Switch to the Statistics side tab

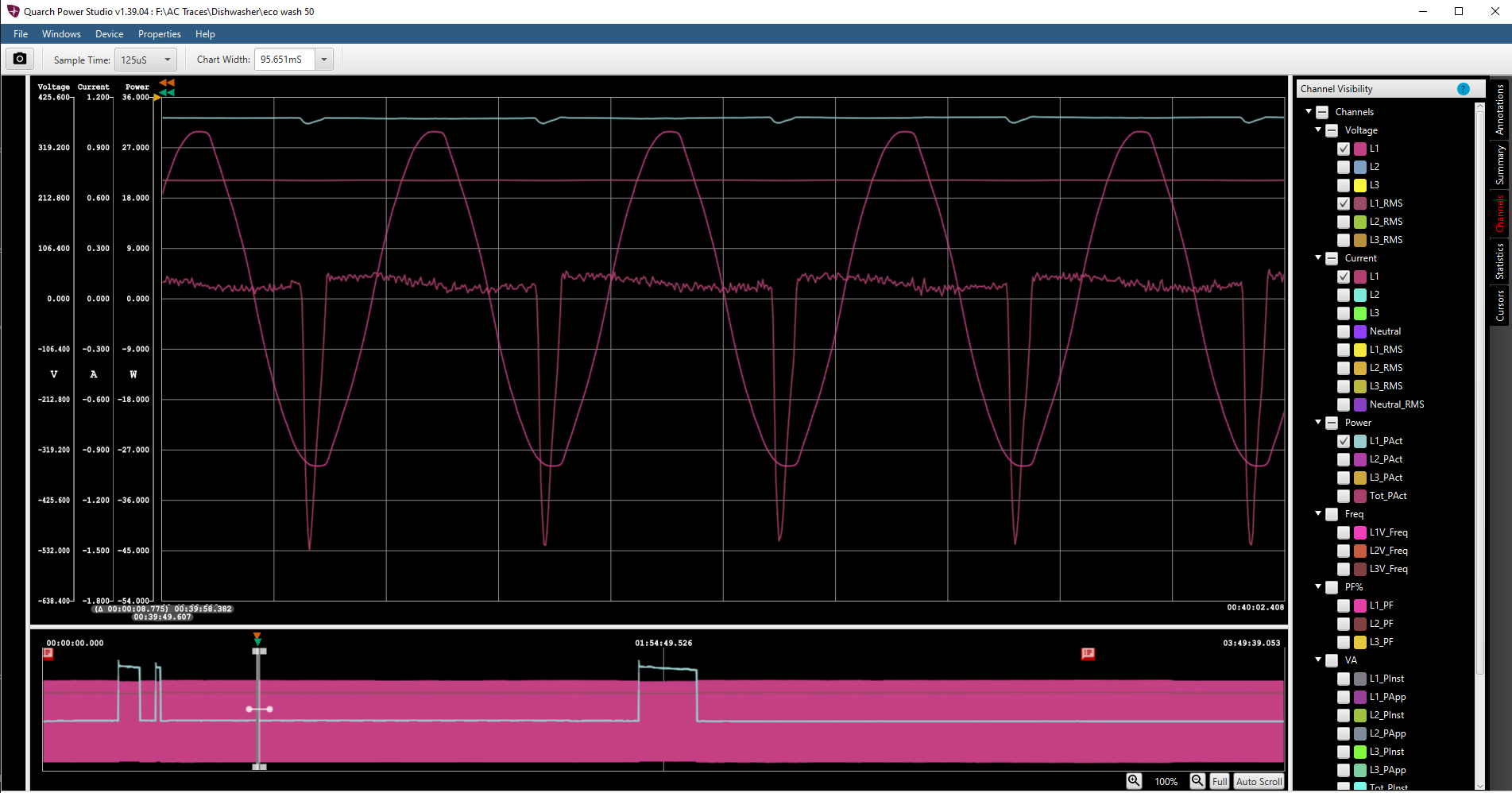click(1499, 261)
